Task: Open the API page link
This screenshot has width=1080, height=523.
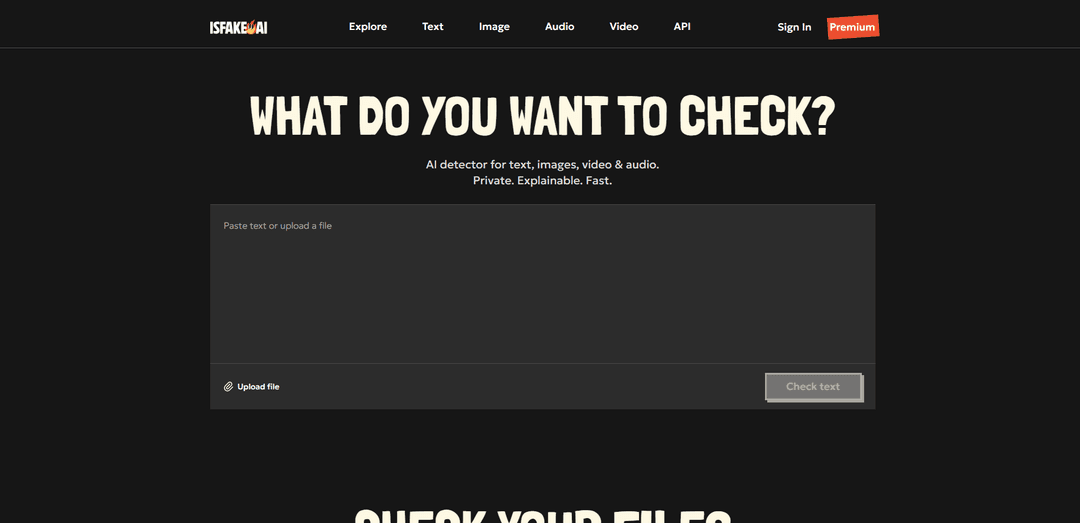Action: (682, 27)
